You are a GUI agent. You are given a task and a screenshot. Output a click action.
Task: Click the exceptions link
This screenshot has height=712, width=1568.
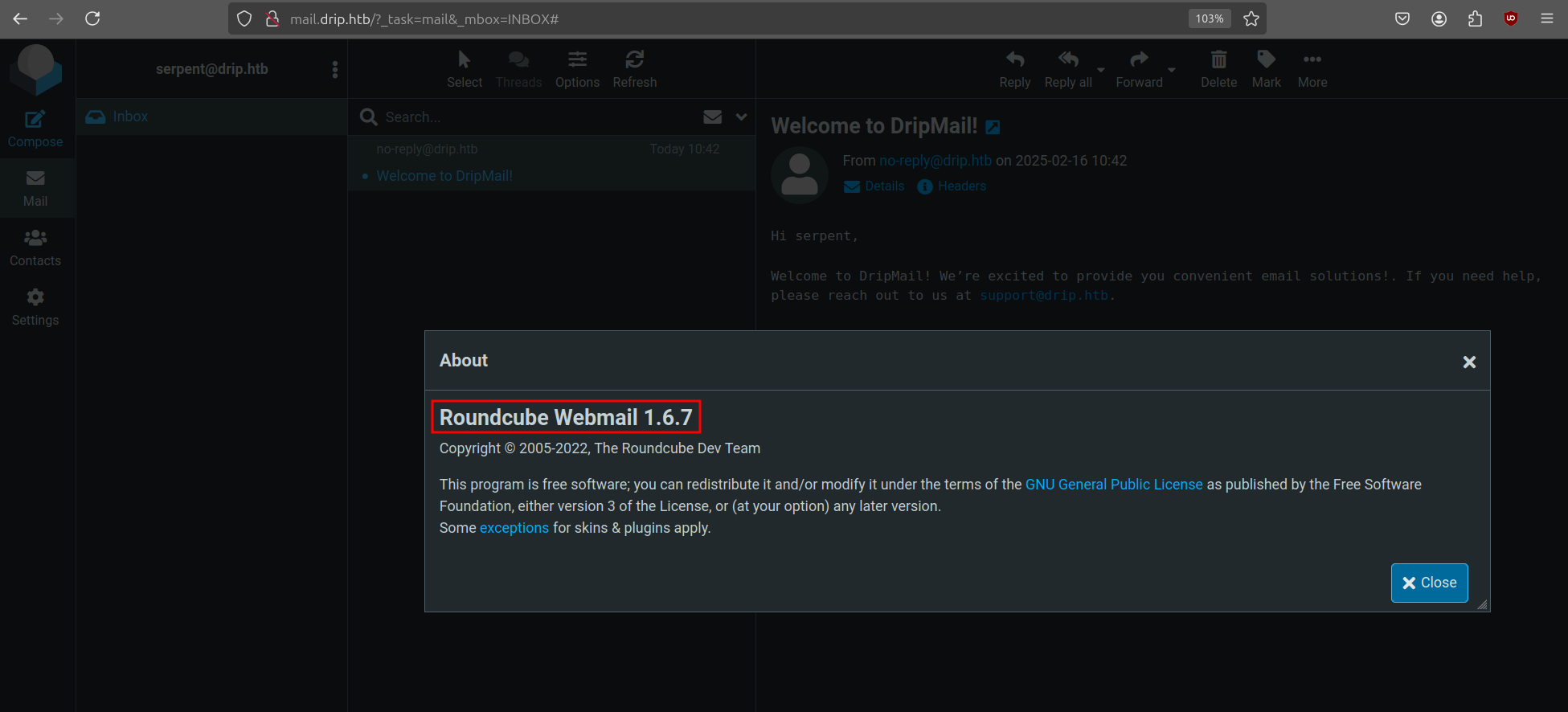click(514, 528)
